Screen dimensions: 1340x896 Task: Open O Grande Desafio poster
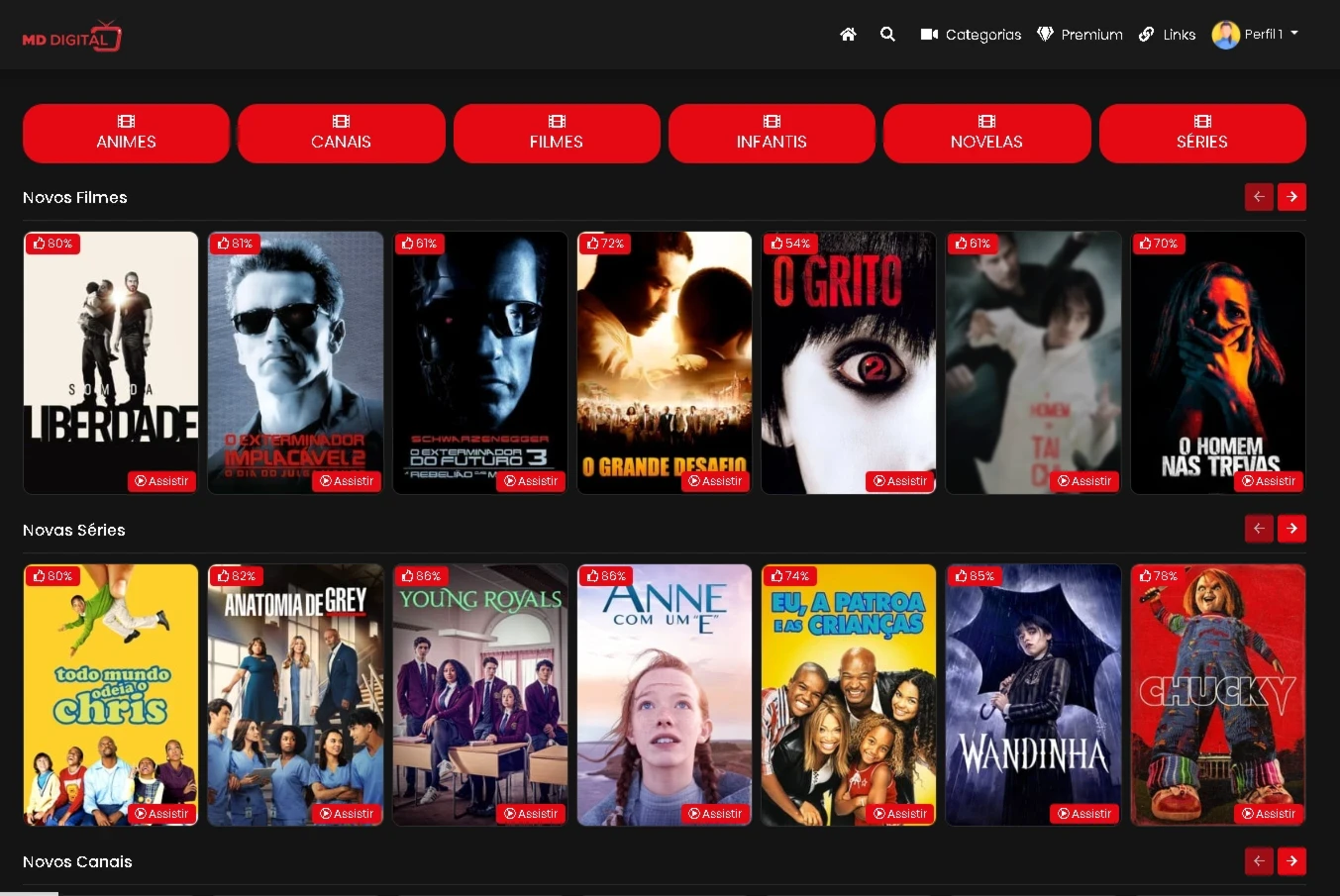point(665,362)
